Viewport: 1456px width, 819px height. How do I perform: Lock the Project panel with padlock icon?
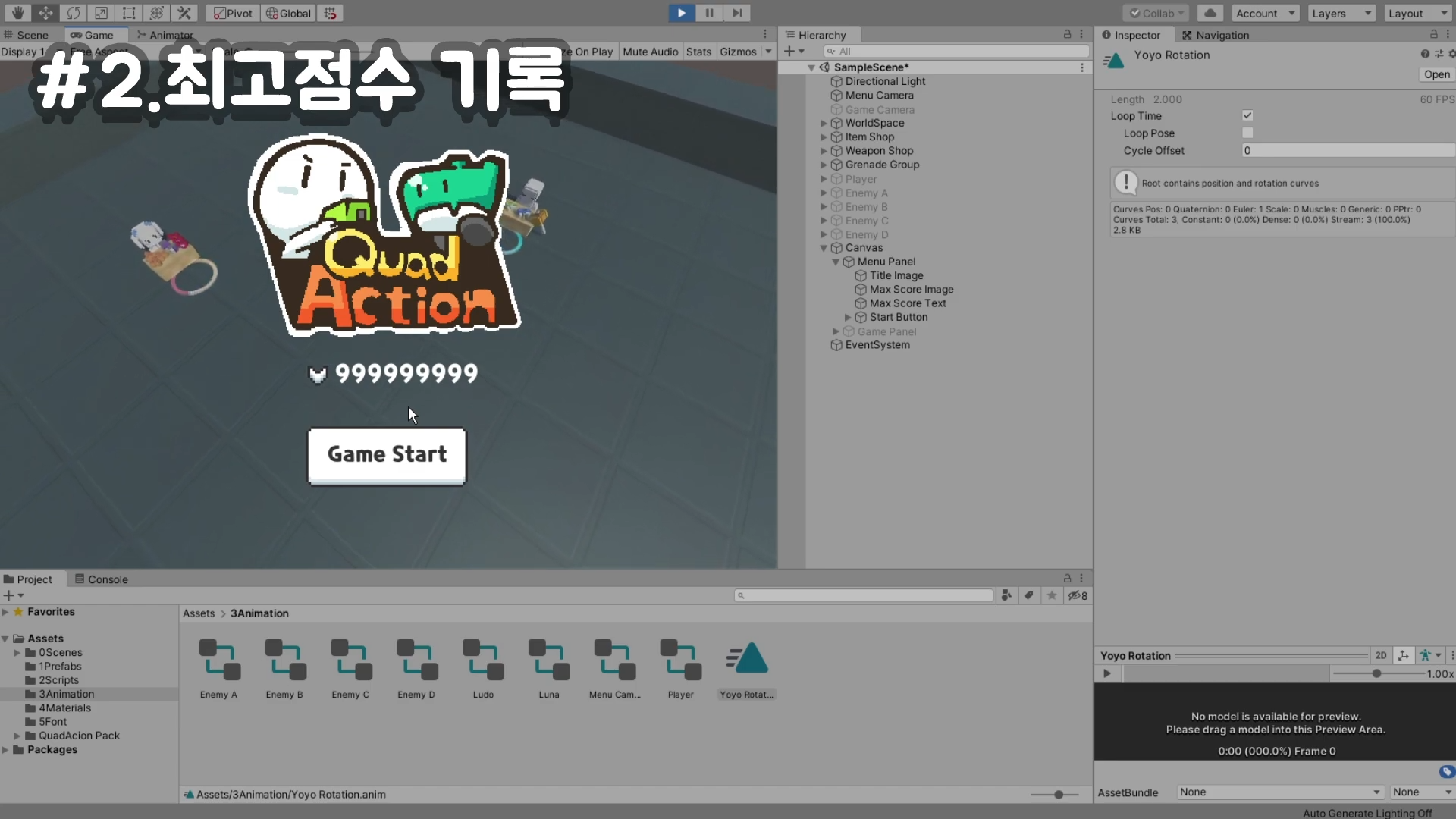1067,579
